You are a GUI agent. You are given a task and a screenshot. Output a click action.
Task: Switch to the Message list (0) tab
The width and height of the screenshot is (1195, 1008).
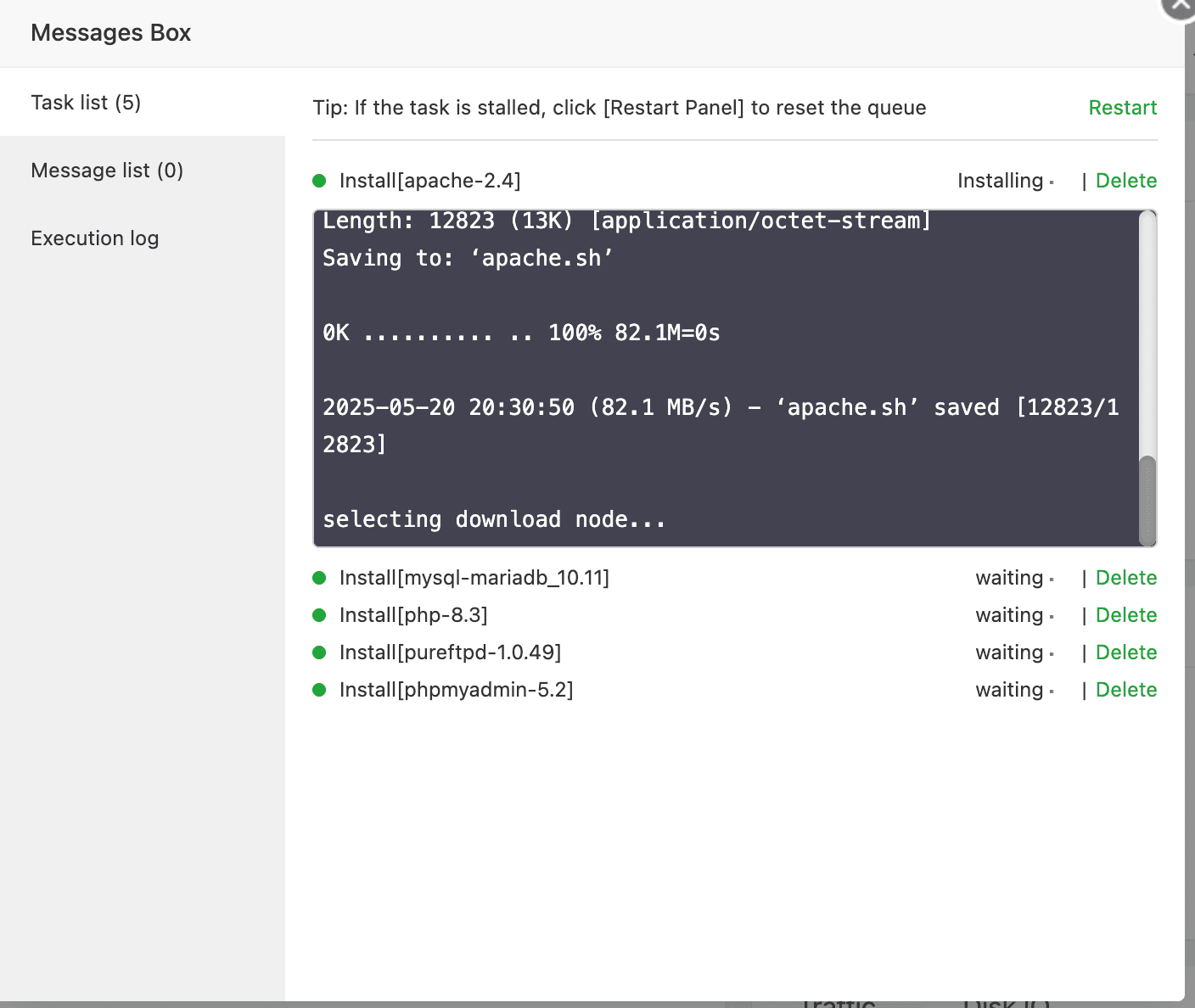[143, 170]
